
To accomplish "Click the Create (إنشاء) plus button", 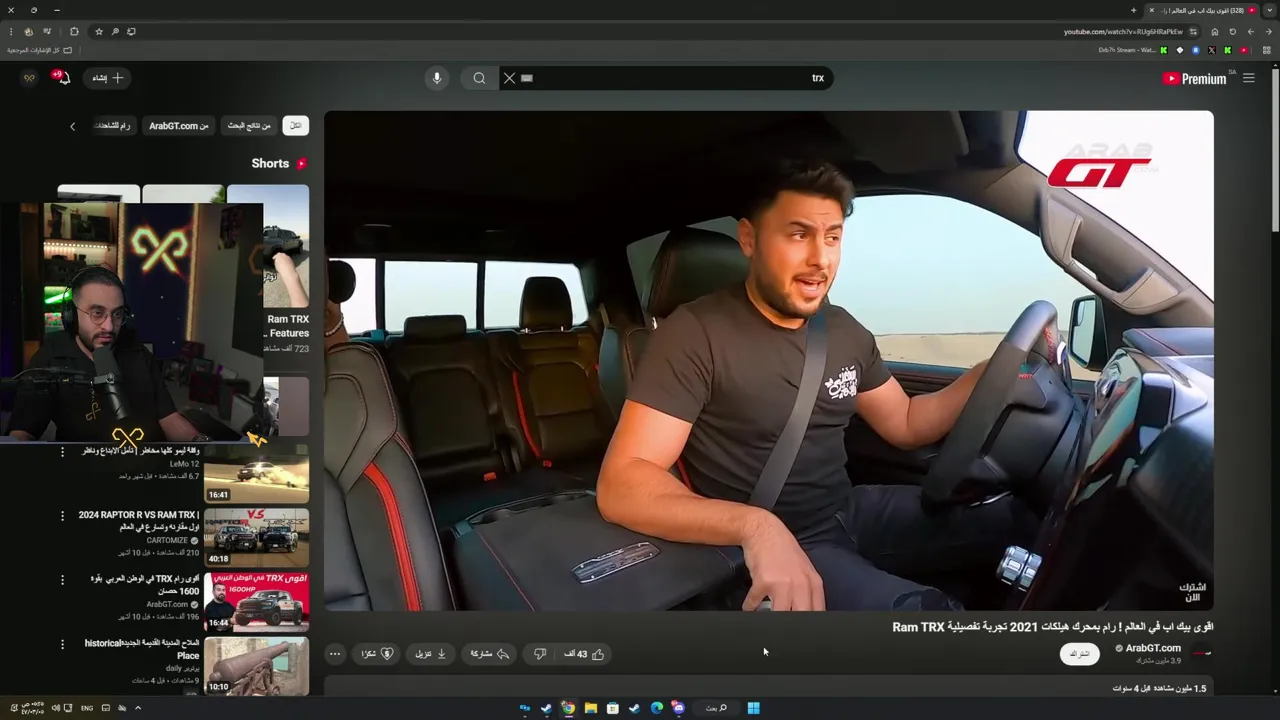I will 107,78.
